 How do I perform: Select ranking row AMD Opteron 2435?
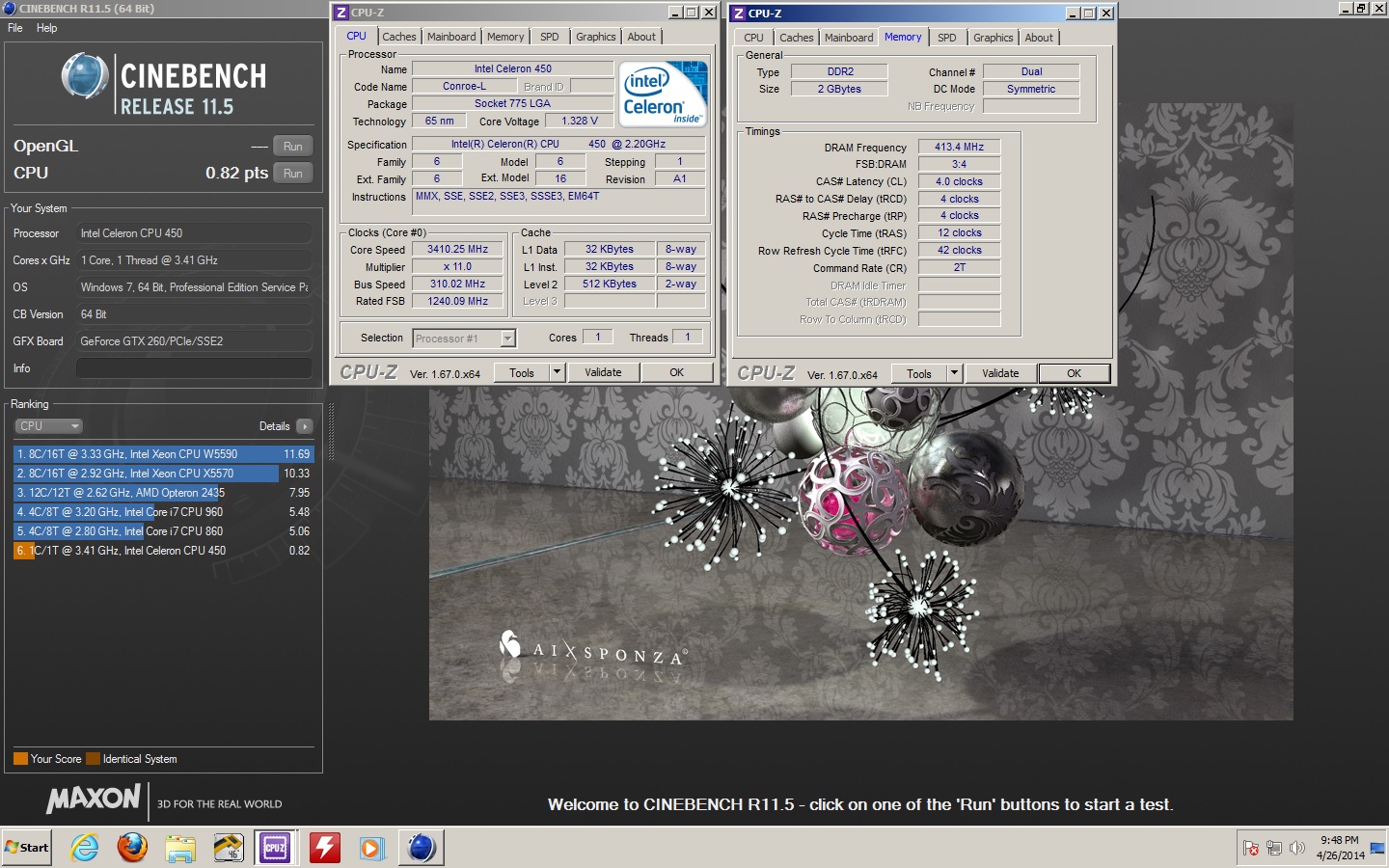tap(164, 493)
